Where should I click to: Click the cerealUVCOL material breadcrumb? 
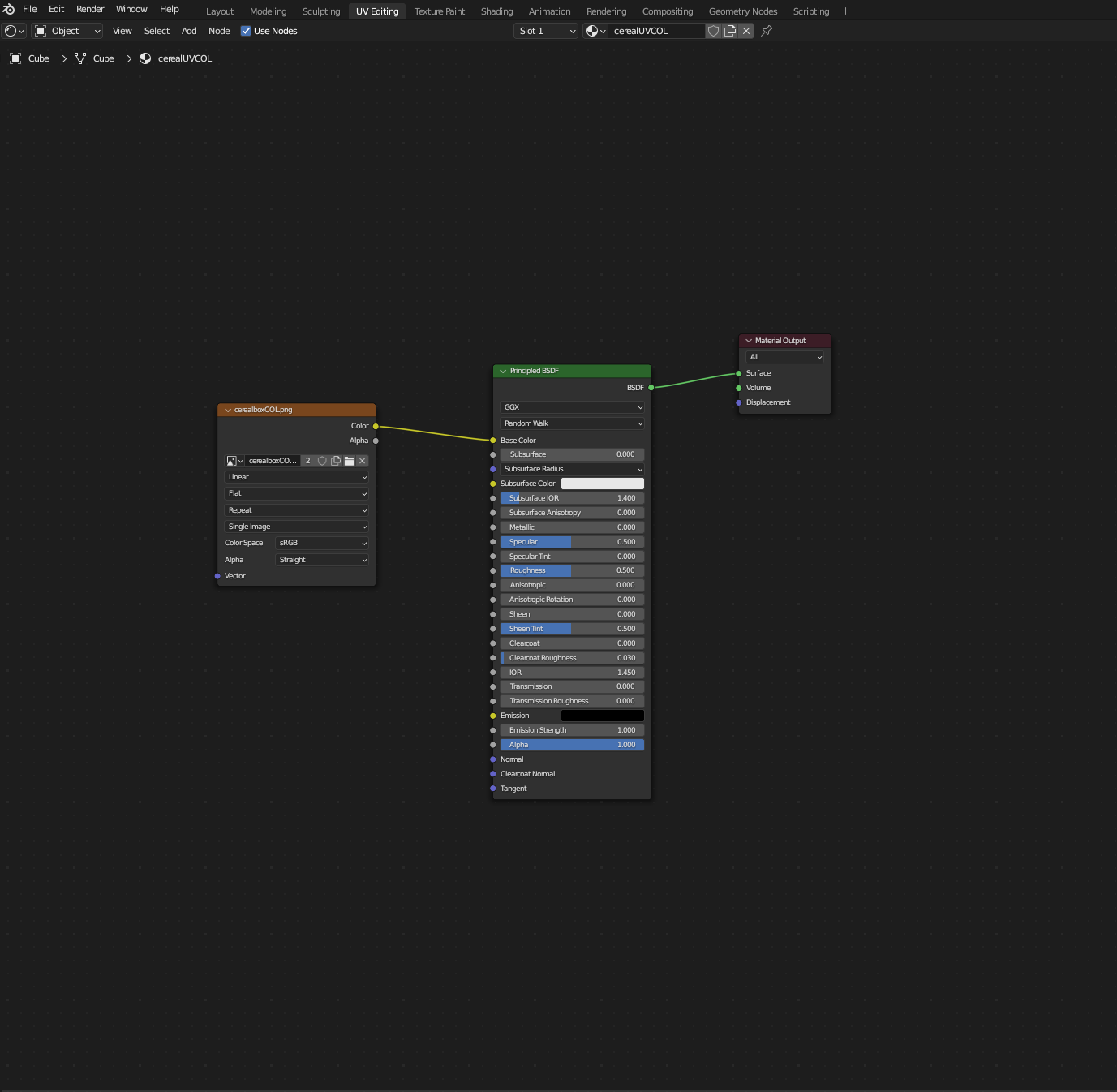point(176,58)
